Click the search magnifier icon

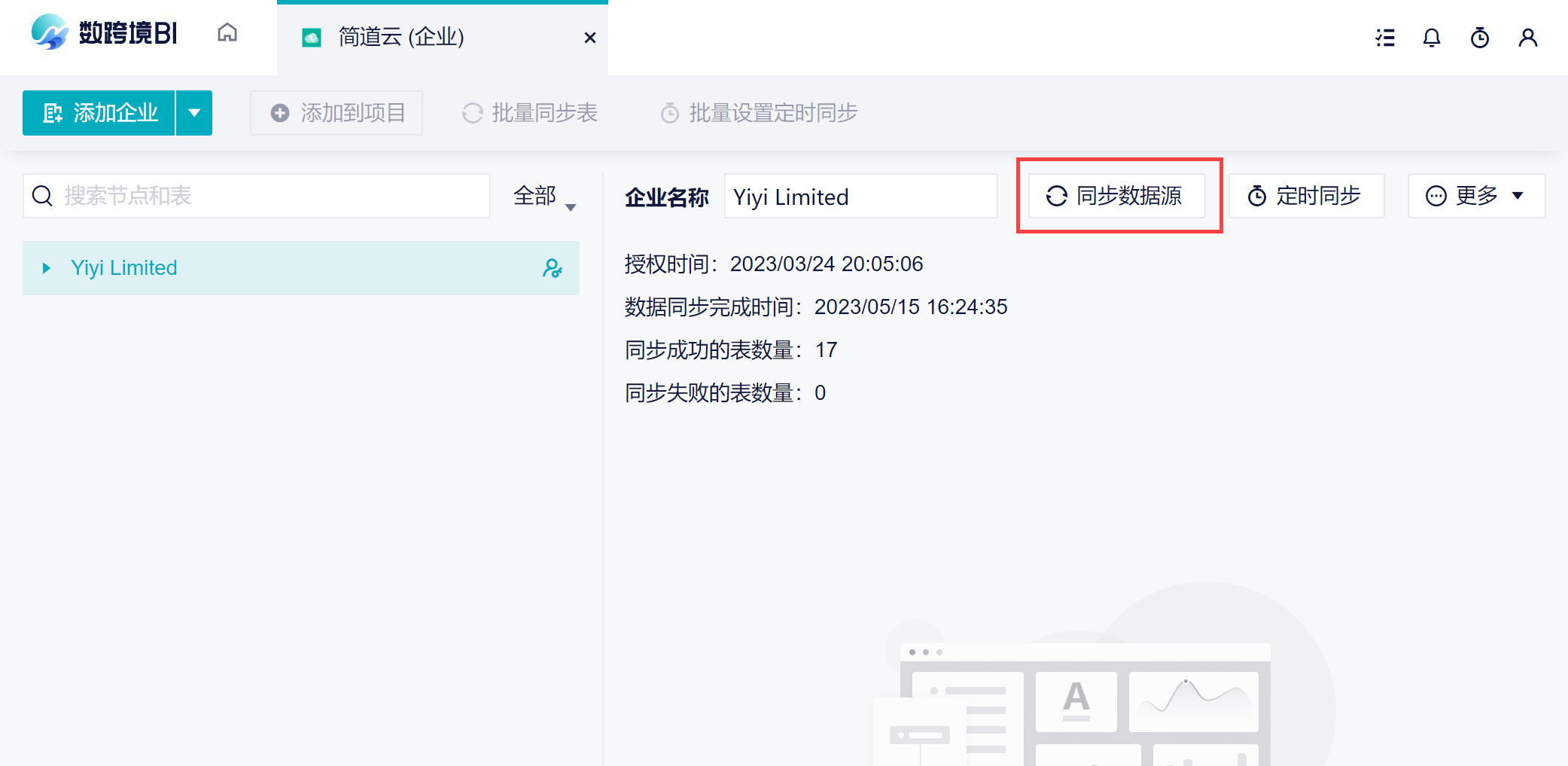click(x=43, y=196)
